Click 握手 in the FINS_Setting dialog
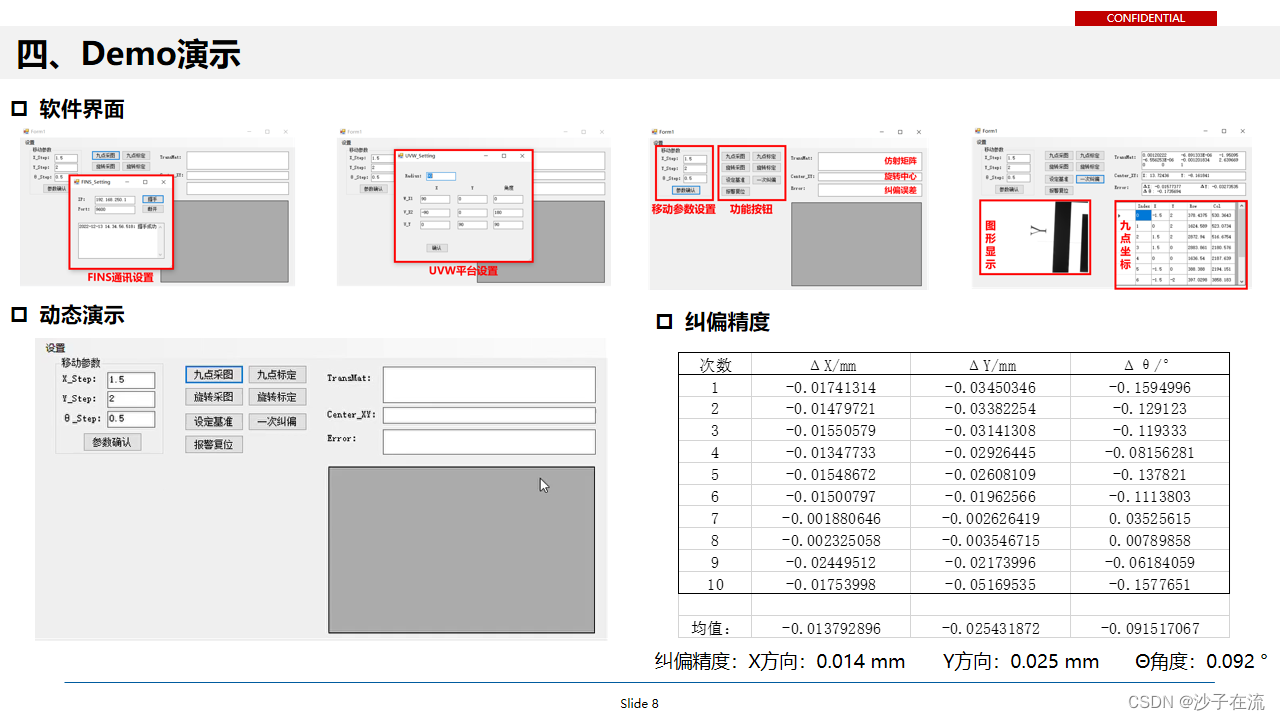The image size is (1280, 720). coord(153,199)
